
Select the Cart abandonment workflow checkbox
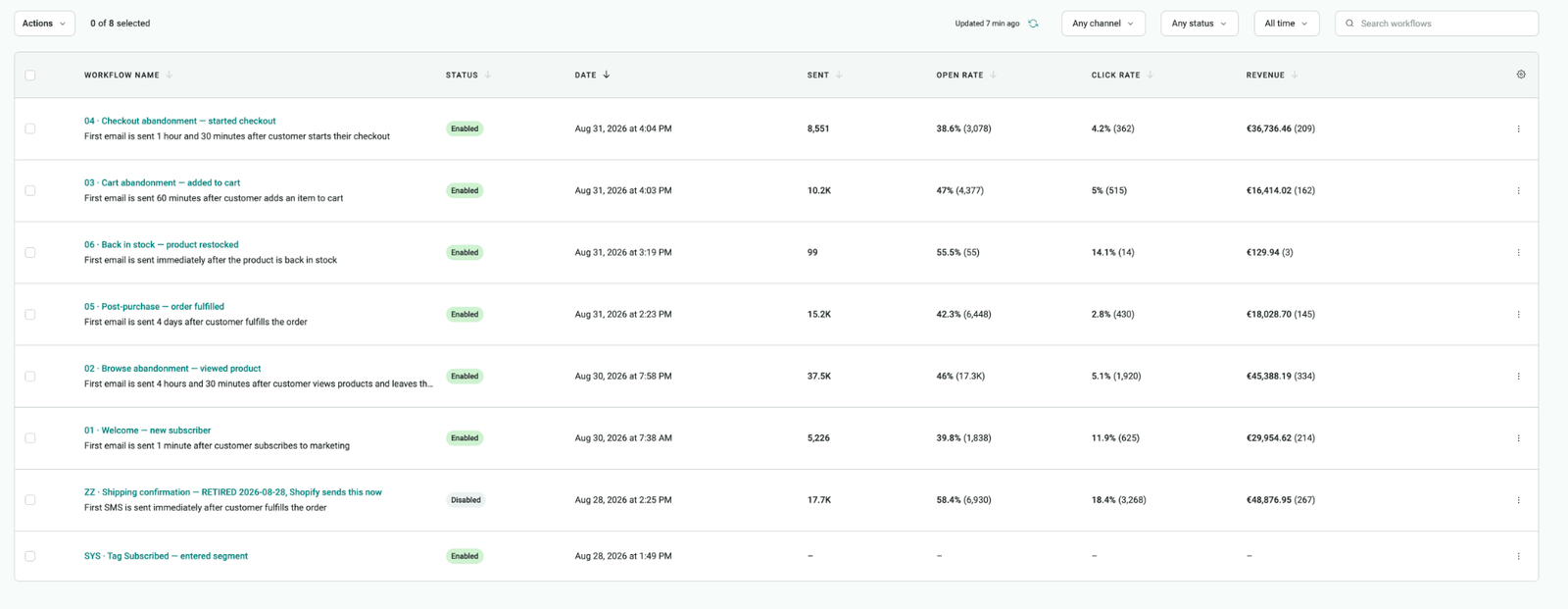coord(30,190)
